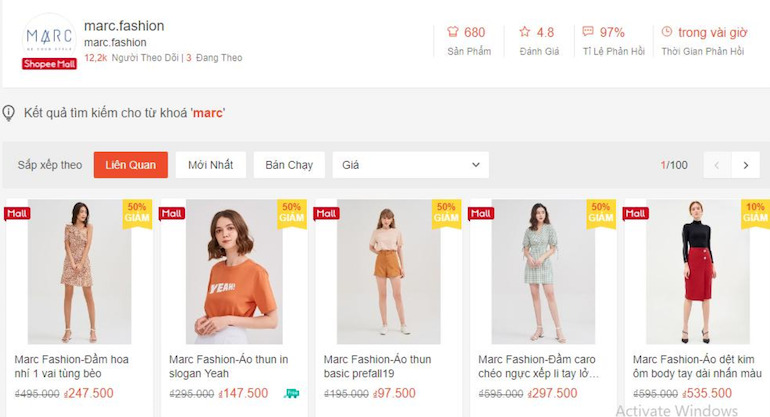Click the struck-through ₫495.000 original price

click(x=37, y=394)
